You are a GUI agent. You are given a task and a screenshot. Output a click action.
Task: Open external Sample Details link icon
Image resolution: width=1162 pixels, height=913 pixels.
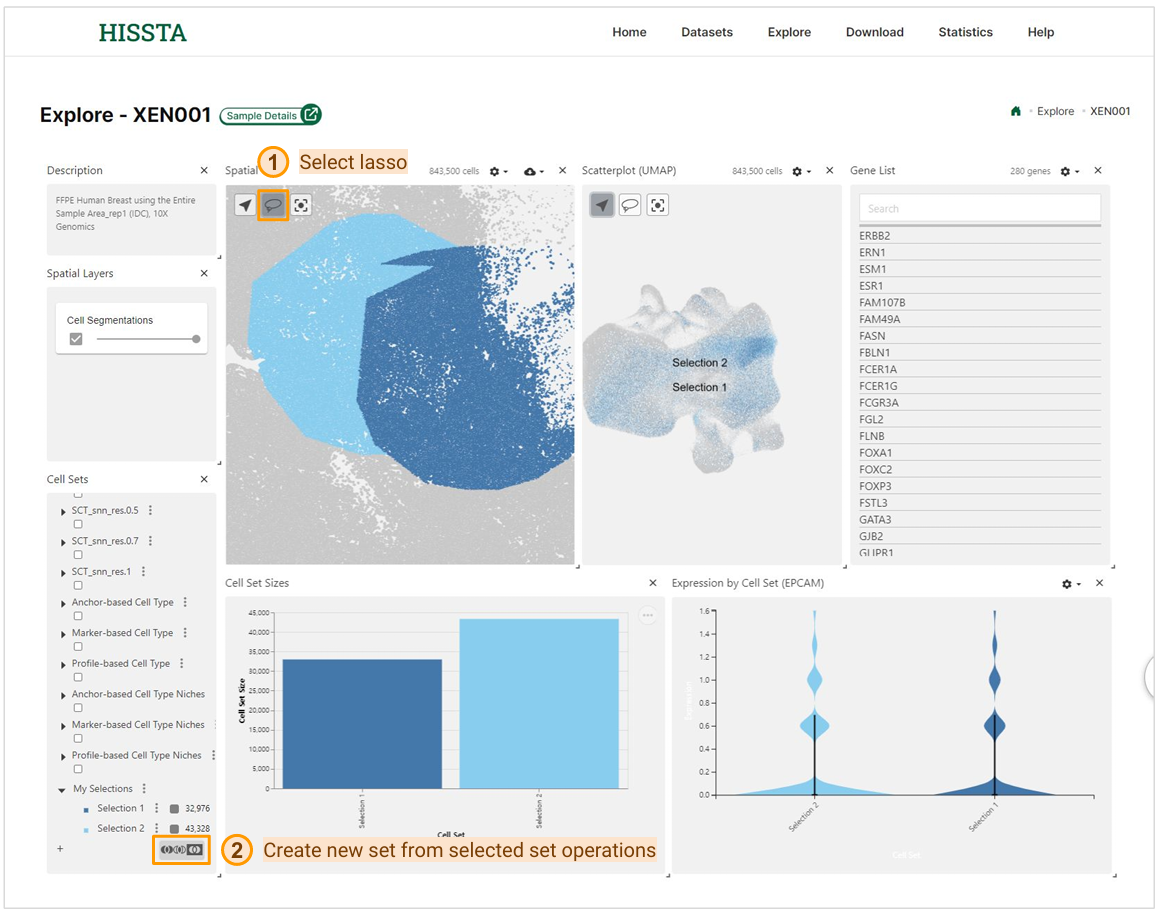(312, 115)
